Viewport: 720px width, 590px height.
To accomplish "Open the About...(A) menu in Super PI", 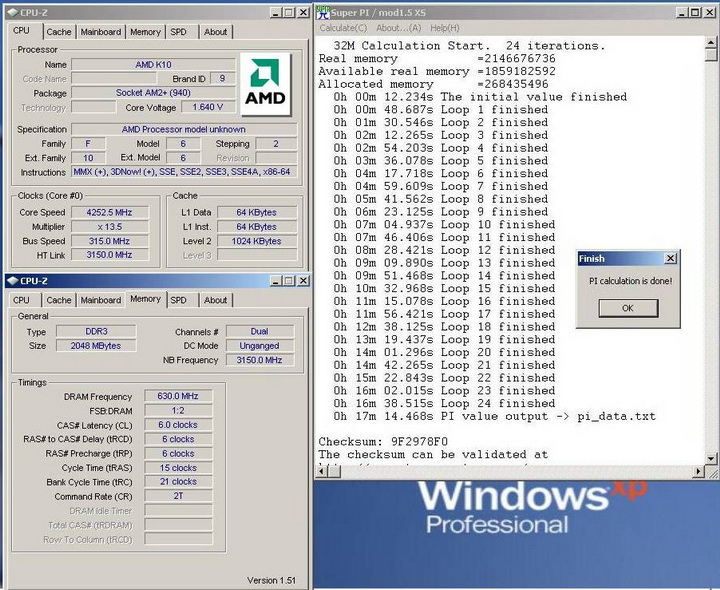I will [399, 28].
